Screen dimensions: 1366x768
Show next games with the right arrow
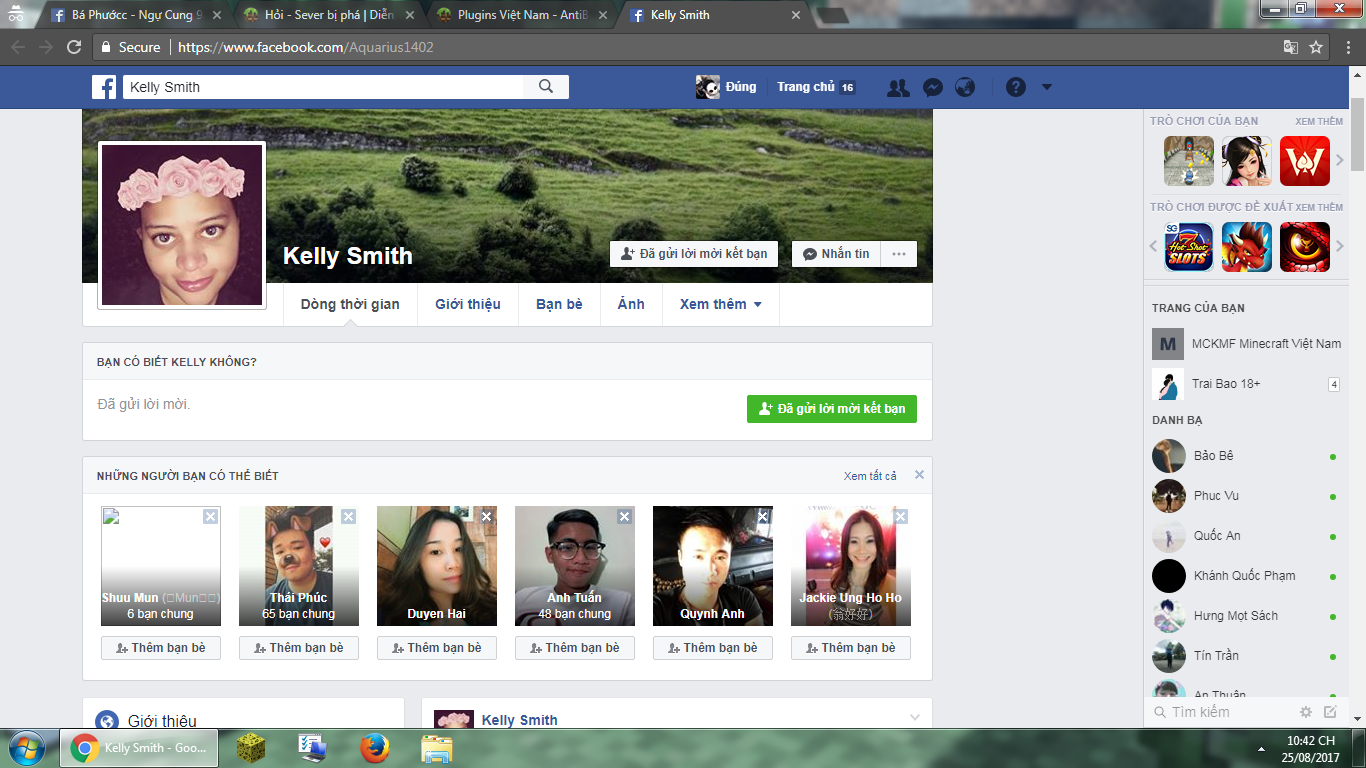1341,161
